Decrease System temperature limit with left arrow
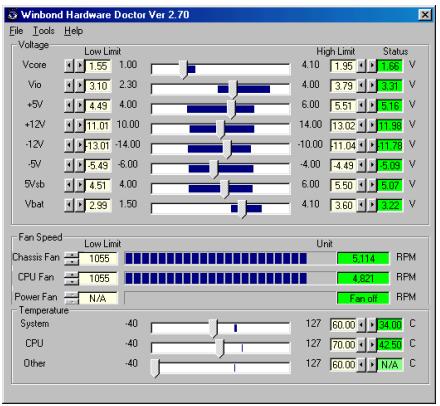This screenshot has width=440, height=406. pos(361,325)
